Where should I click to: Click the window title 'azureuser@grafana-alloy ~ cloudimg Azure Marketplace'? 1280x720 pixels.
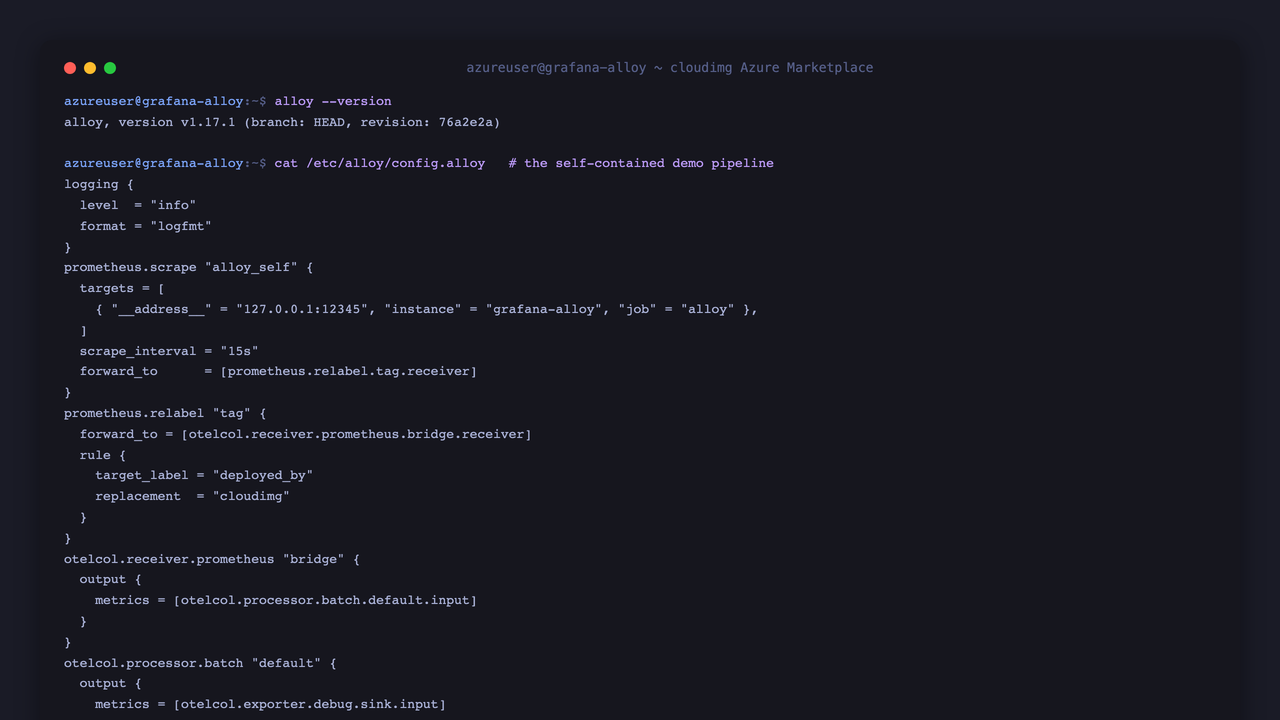[670, 68]
